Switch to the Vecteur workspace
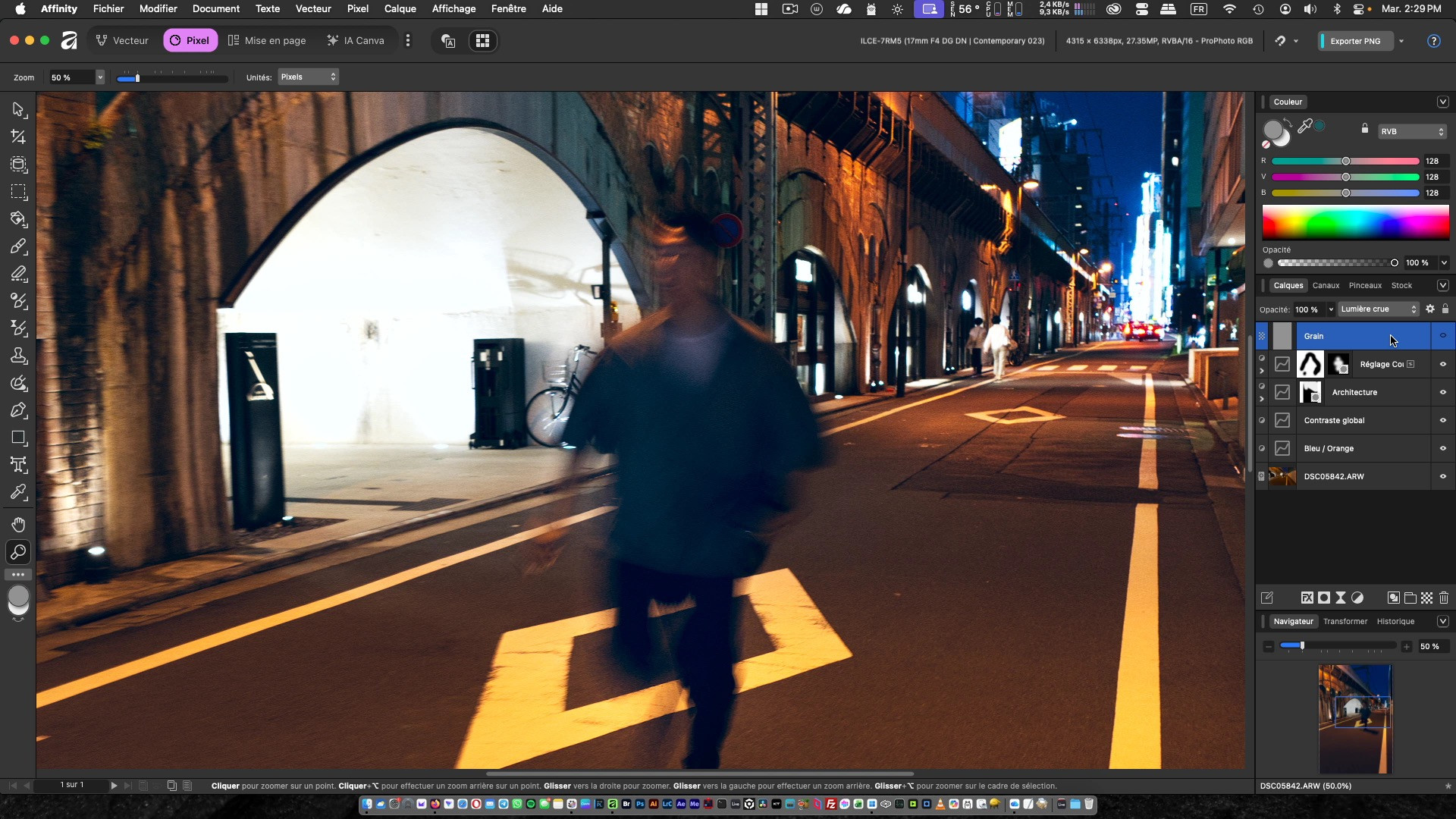This screenshot has height=819, width=1456. [x=123, y=41]
